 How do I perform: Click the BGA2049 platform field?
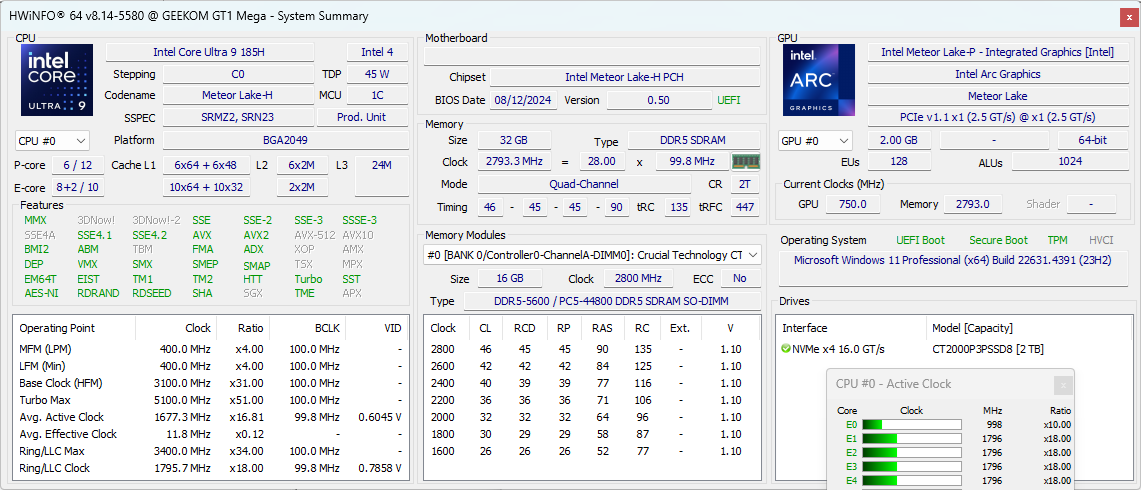point(285,141)
